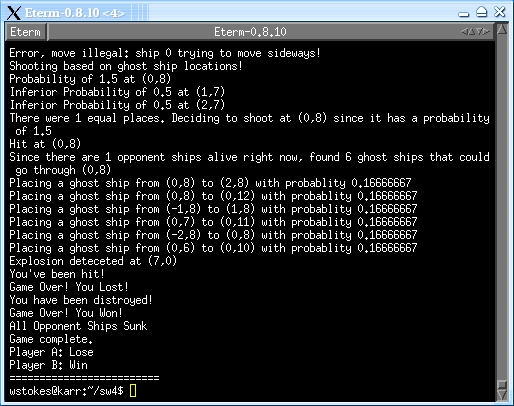Click the empty scrollbar trough
This screenshot has width=514, height=406.
(502, 207)
